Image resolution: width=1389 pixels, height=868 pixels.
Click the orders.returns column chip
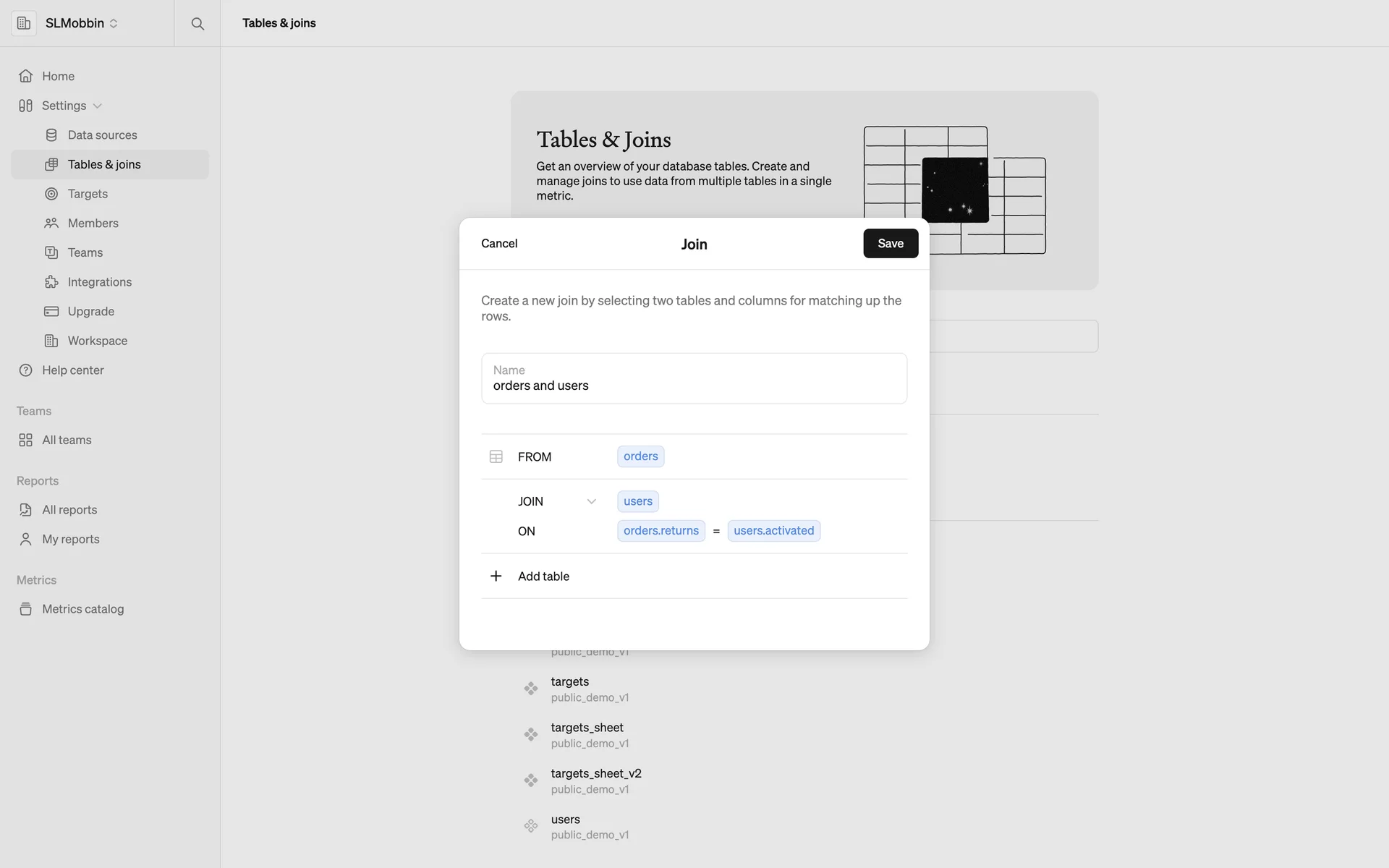[x=660, y=531]
